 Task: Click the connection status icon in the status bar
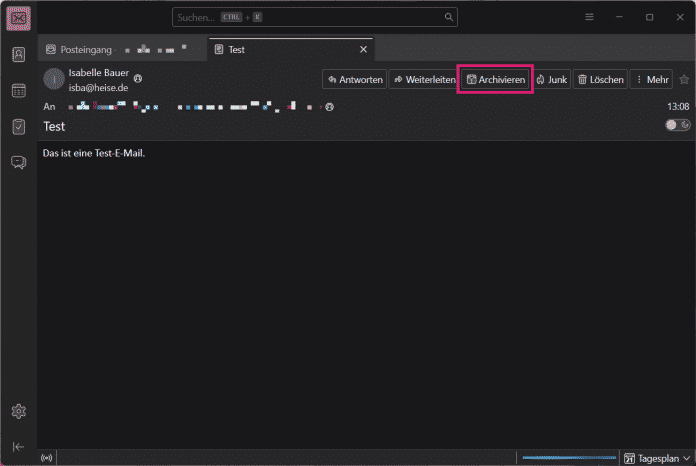point(46,458)
